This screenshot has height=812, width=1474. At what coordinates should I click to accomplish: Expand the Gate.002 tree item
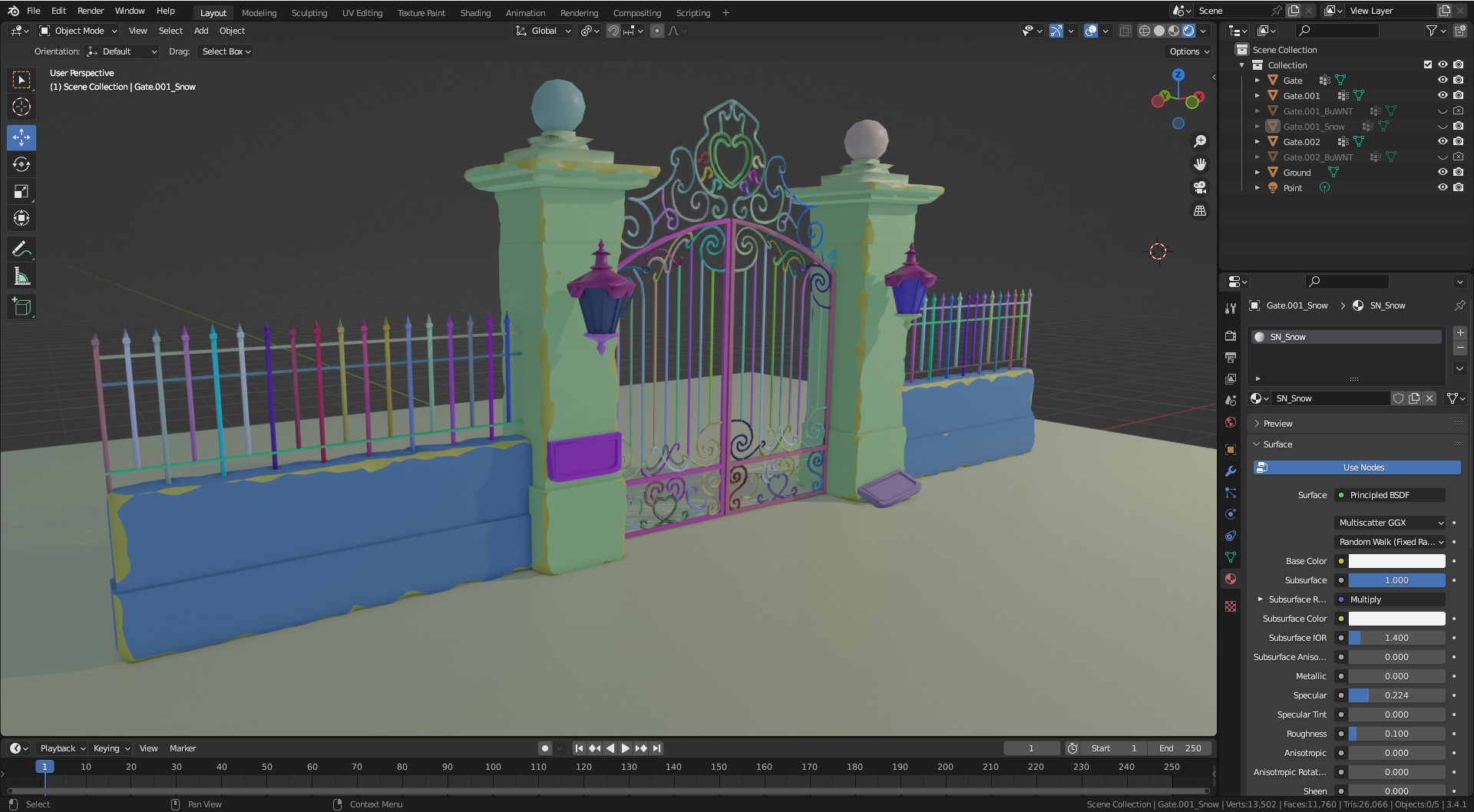tap(1258, 142)
